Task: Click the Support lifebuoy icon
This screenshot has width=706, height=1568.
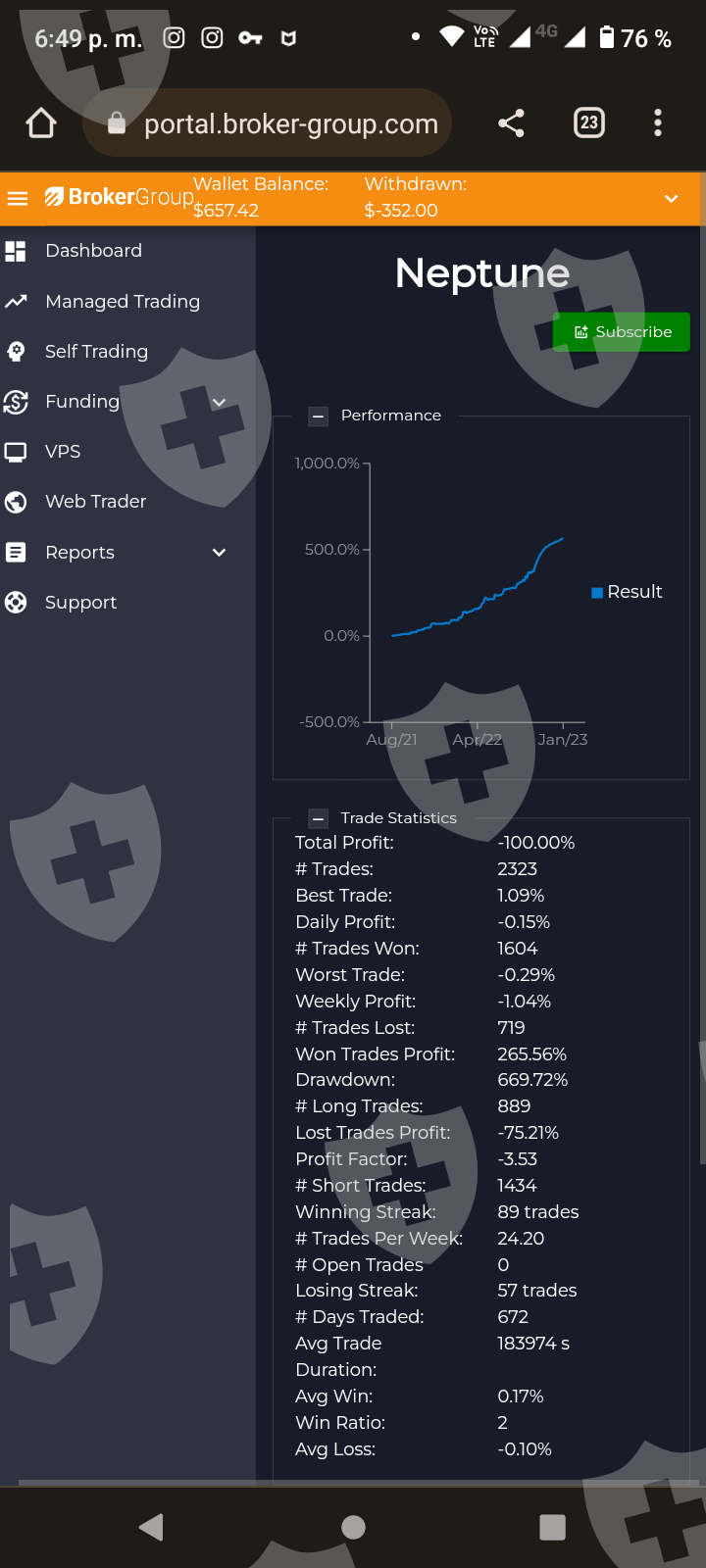Action: 16,603
